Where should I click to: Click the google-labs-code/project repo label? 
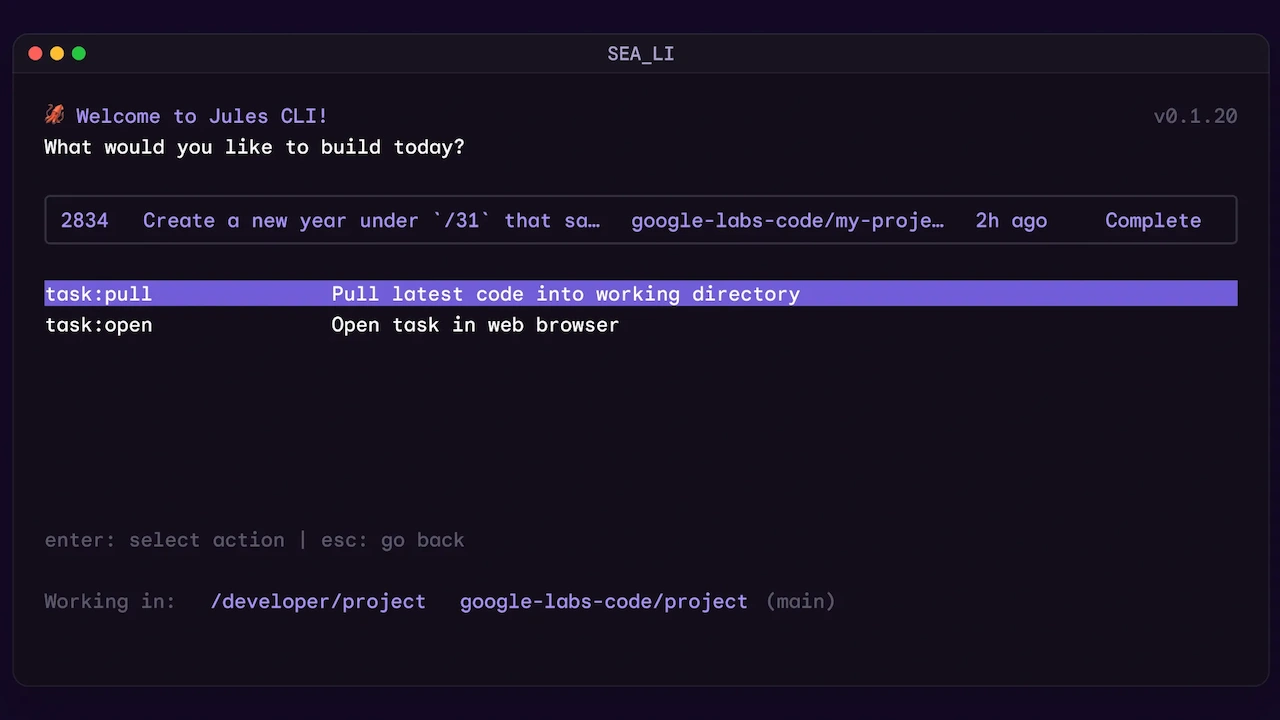click(x=603, y=602)
